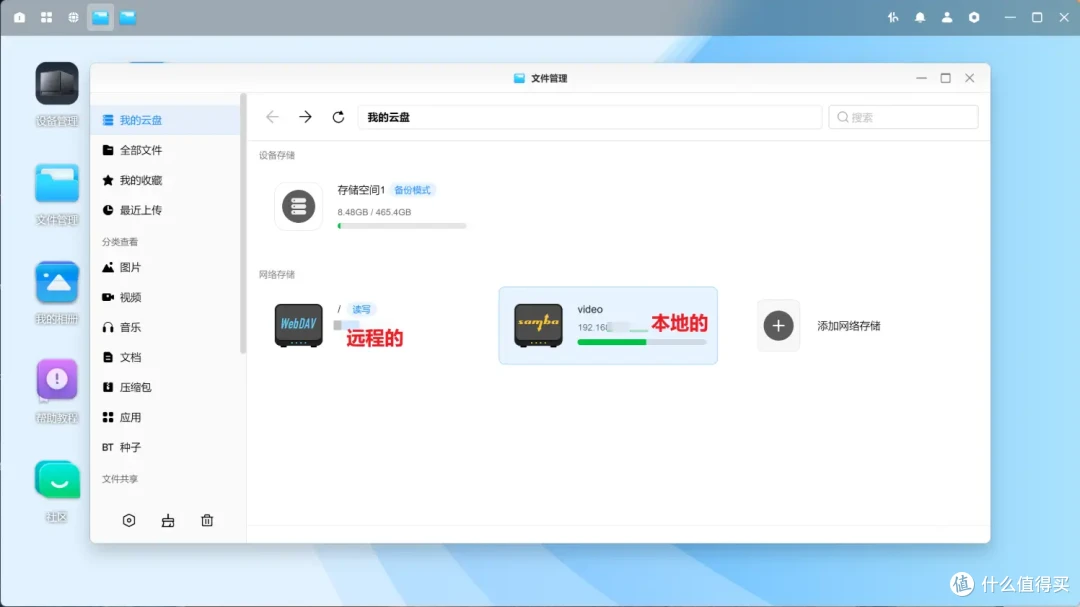
Task: Show 应用 category
Action: pyautogui.click(x=165, y=418)
